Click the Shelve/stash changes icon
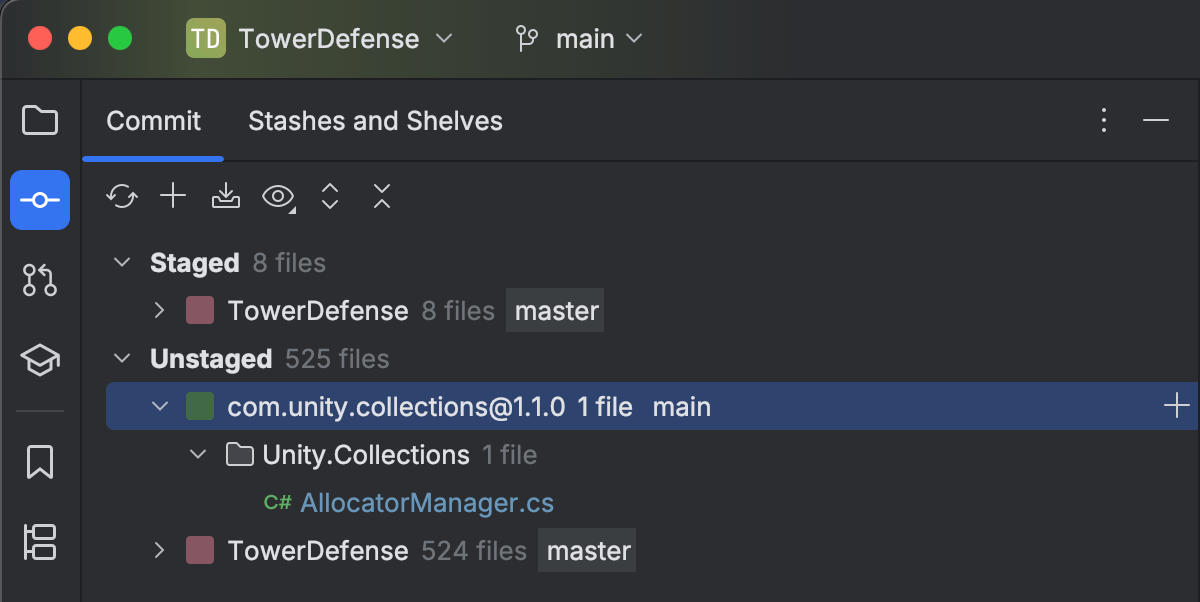The image size is (1200, 602). (226, 196)
